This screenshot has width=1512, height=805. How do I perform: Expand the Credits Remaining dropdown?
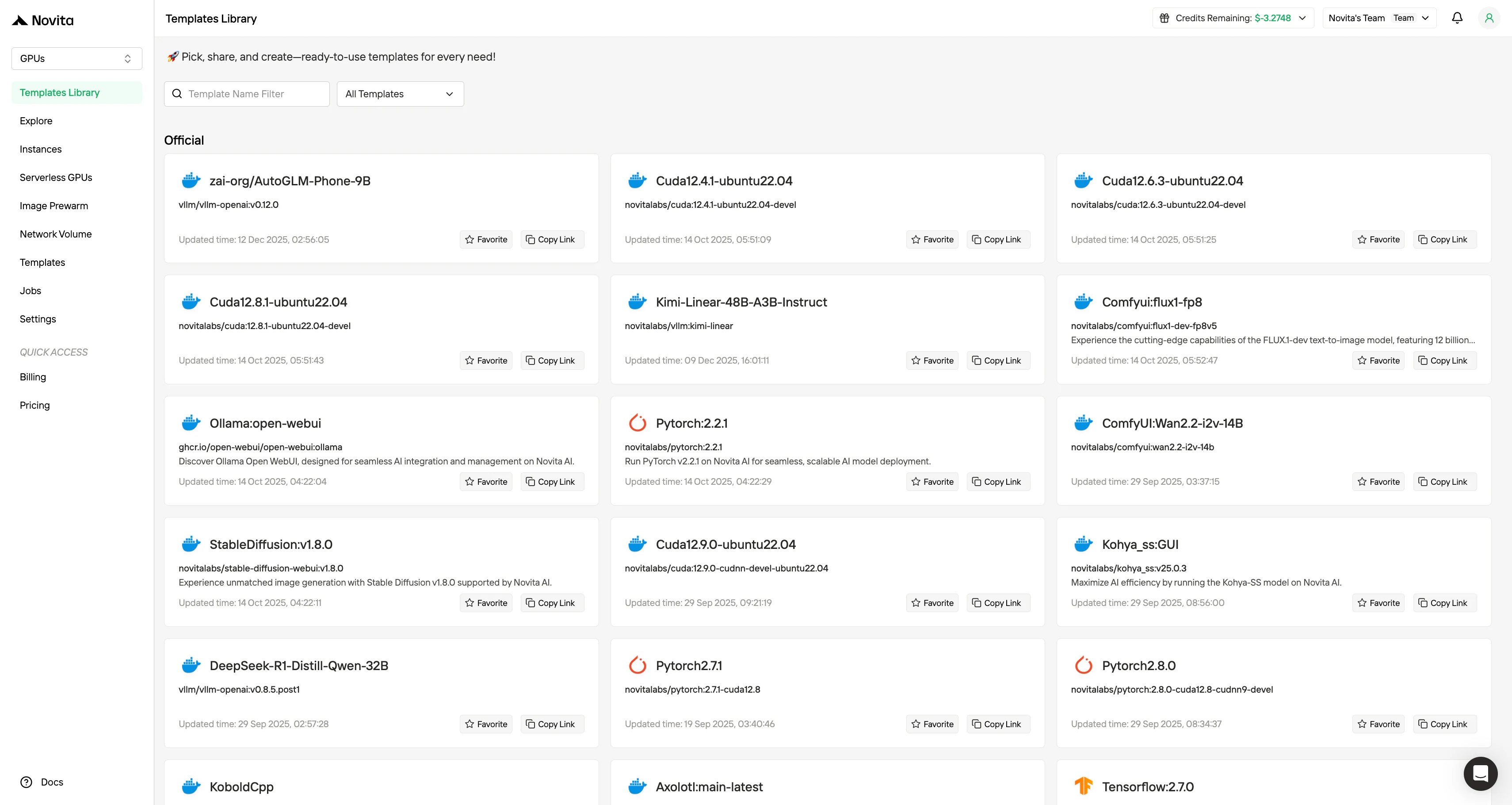click(x=1233, y=18)
